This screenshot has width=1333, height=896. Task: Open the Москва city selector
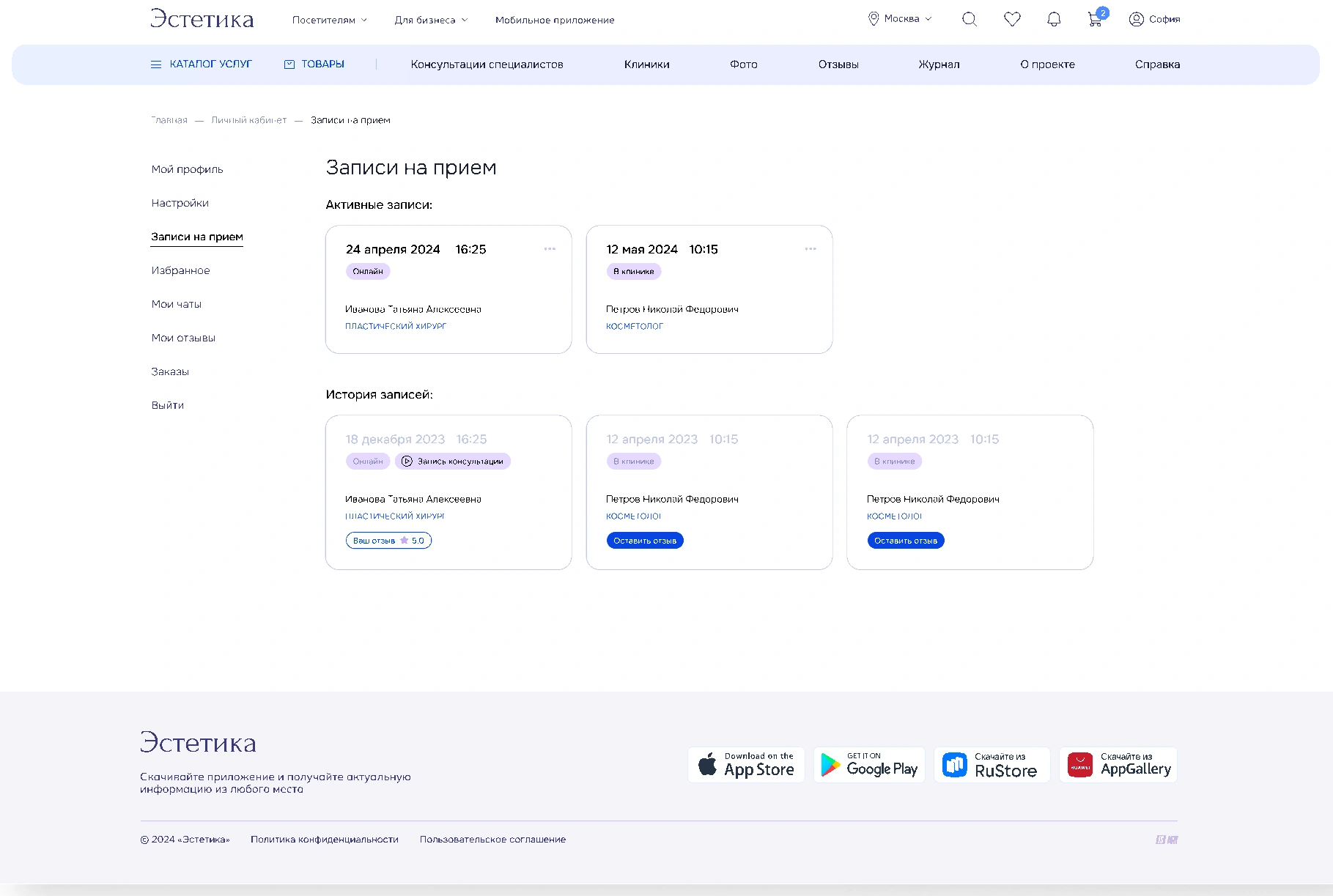[900, 19]
